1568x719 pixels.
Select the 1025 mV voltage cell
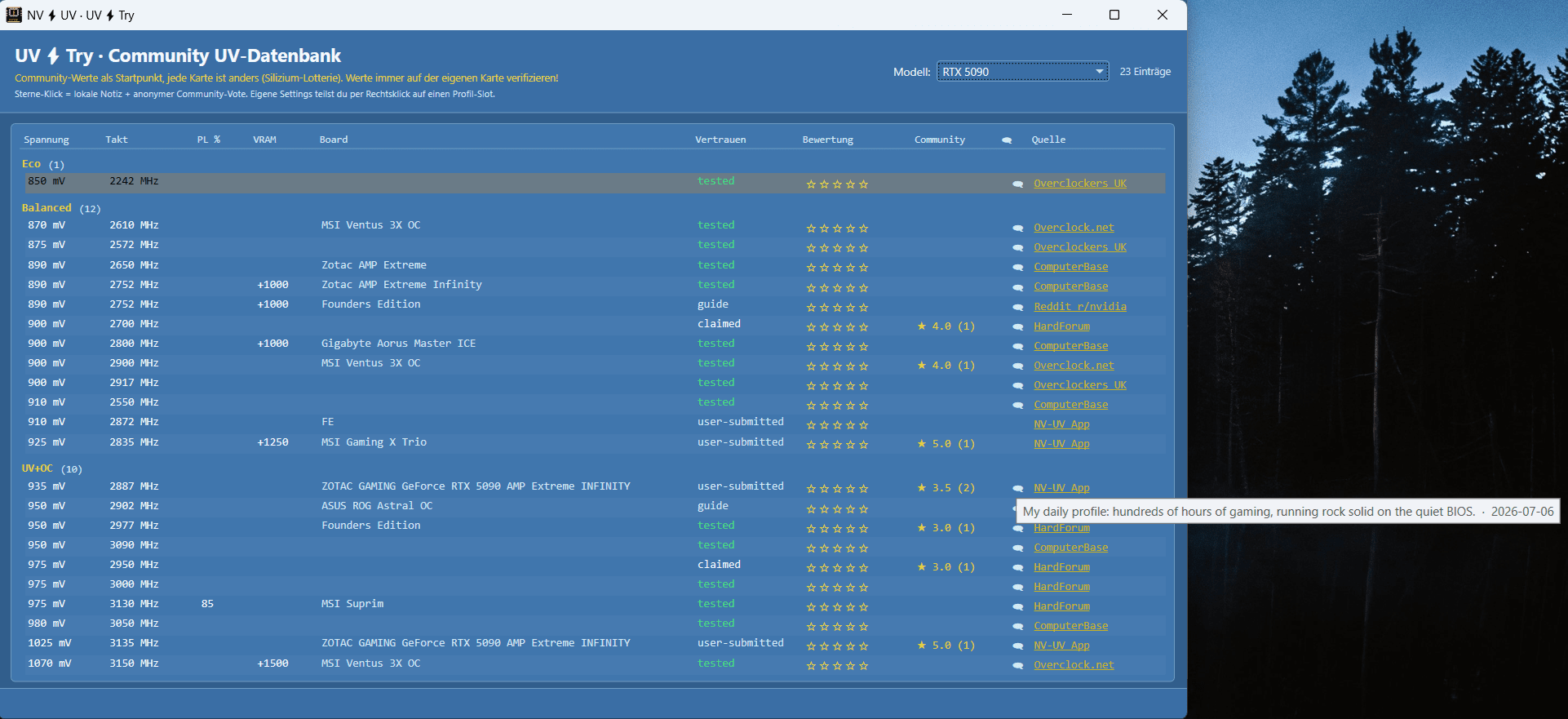tap(50, 643)
